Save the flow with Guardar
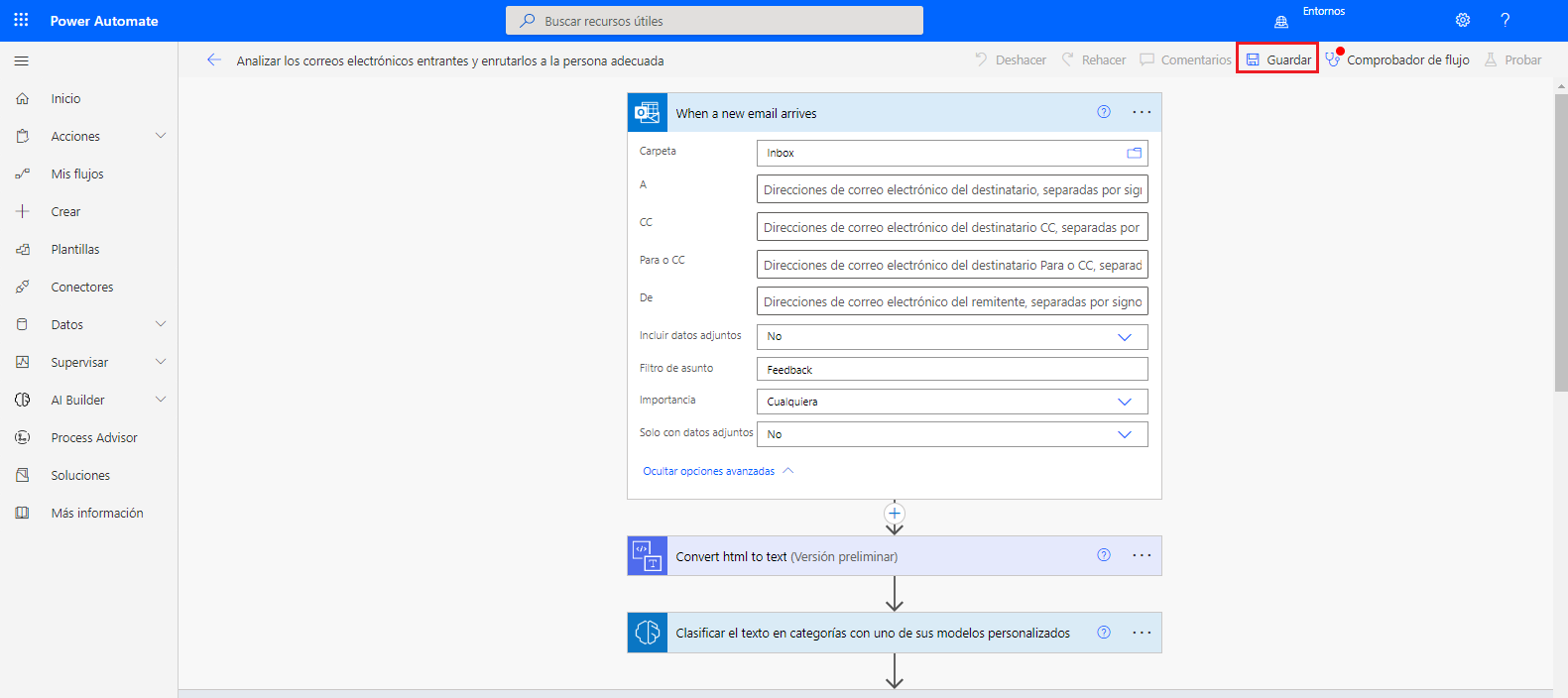 pos(1277,59)
